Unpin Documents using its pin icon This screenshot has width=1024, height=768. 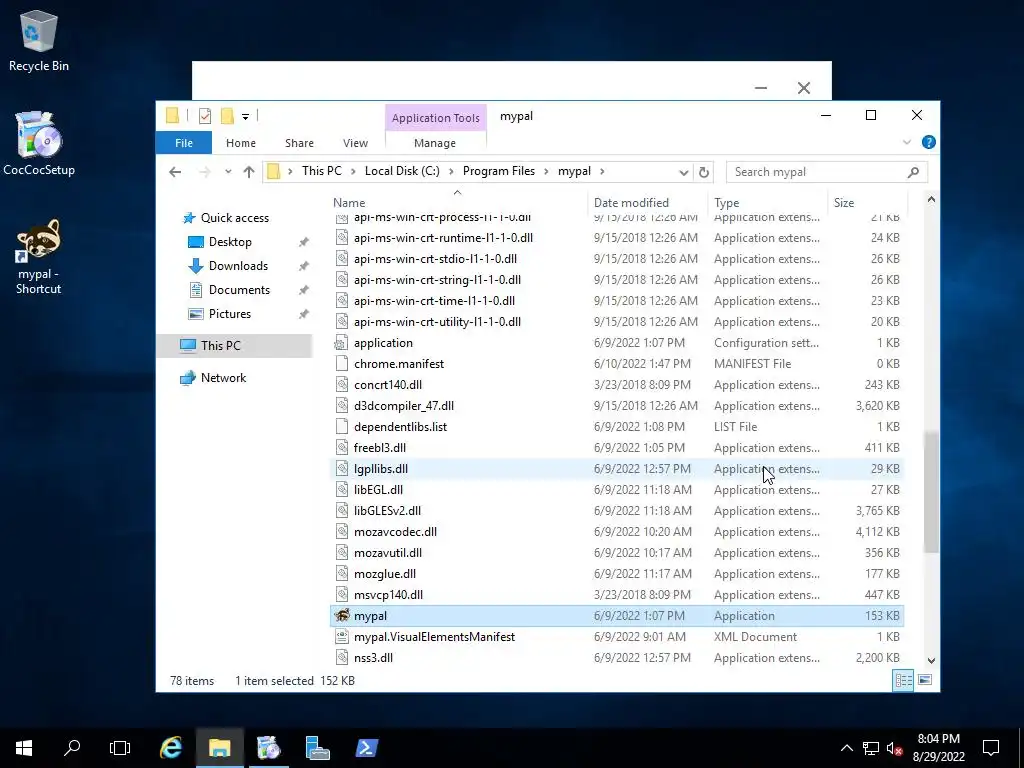(x=304, y=290)
